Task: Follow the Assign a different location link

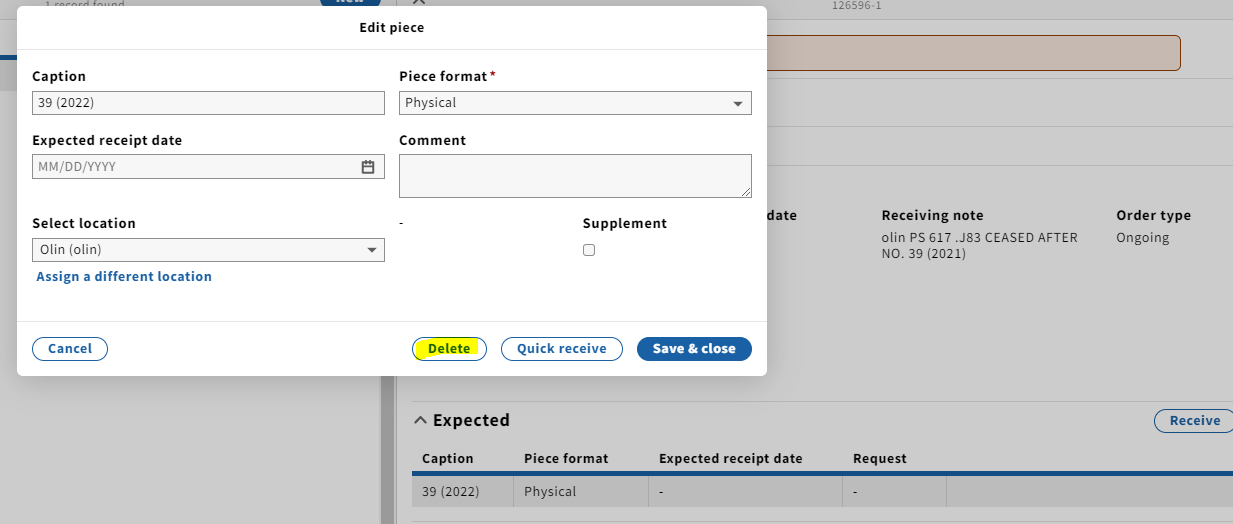Action: click(124, 276)
